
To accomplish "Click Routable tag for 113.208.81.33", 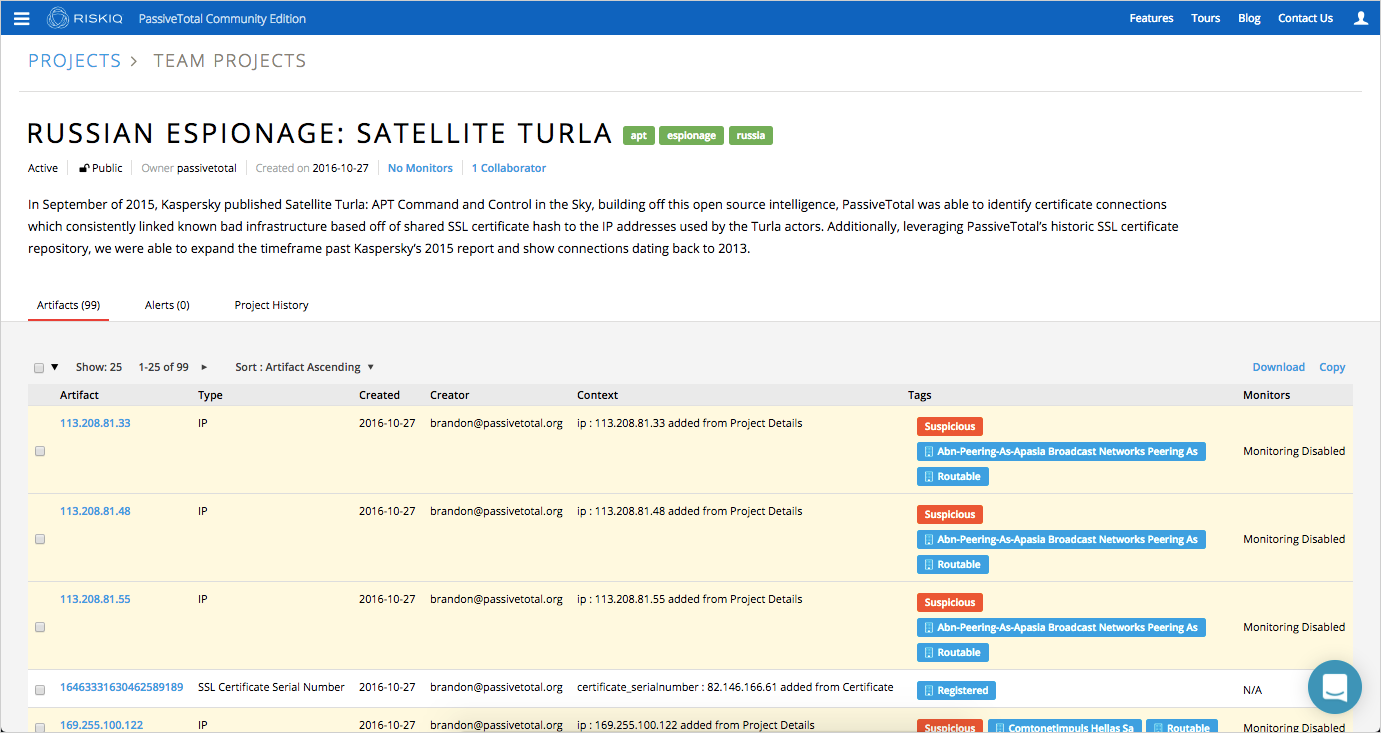I will click(953, 476).
